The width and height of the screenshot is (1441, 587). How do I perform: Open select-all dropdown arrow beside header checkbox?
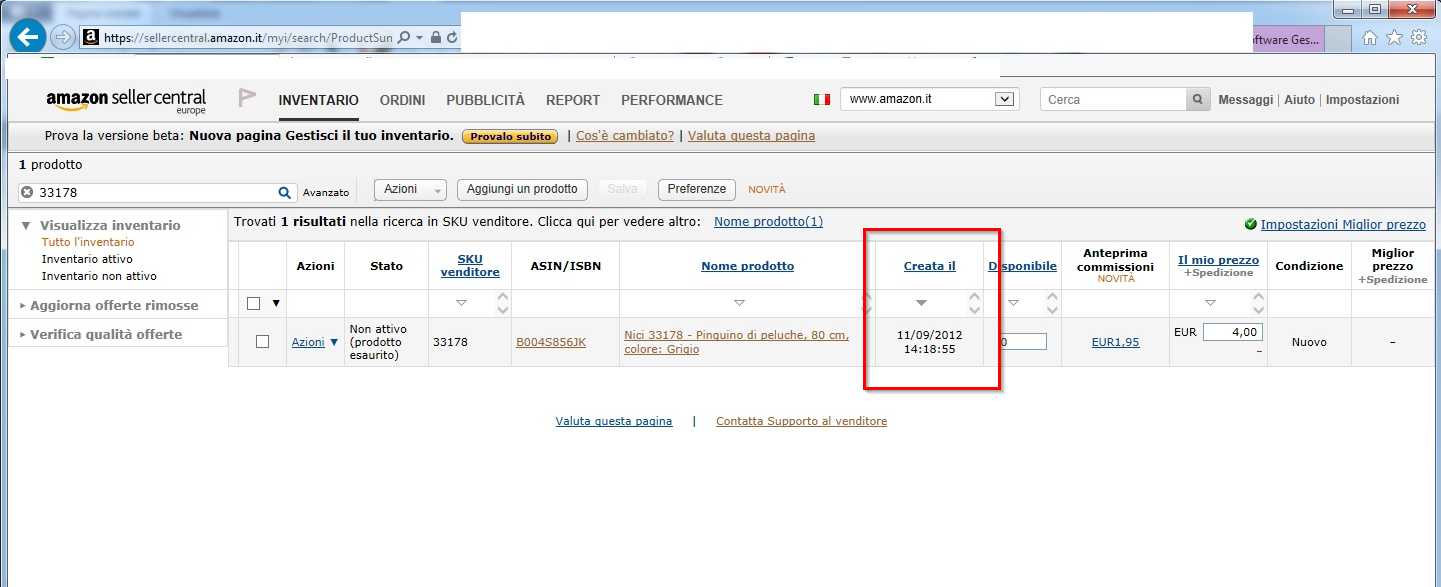coord(276,303)
